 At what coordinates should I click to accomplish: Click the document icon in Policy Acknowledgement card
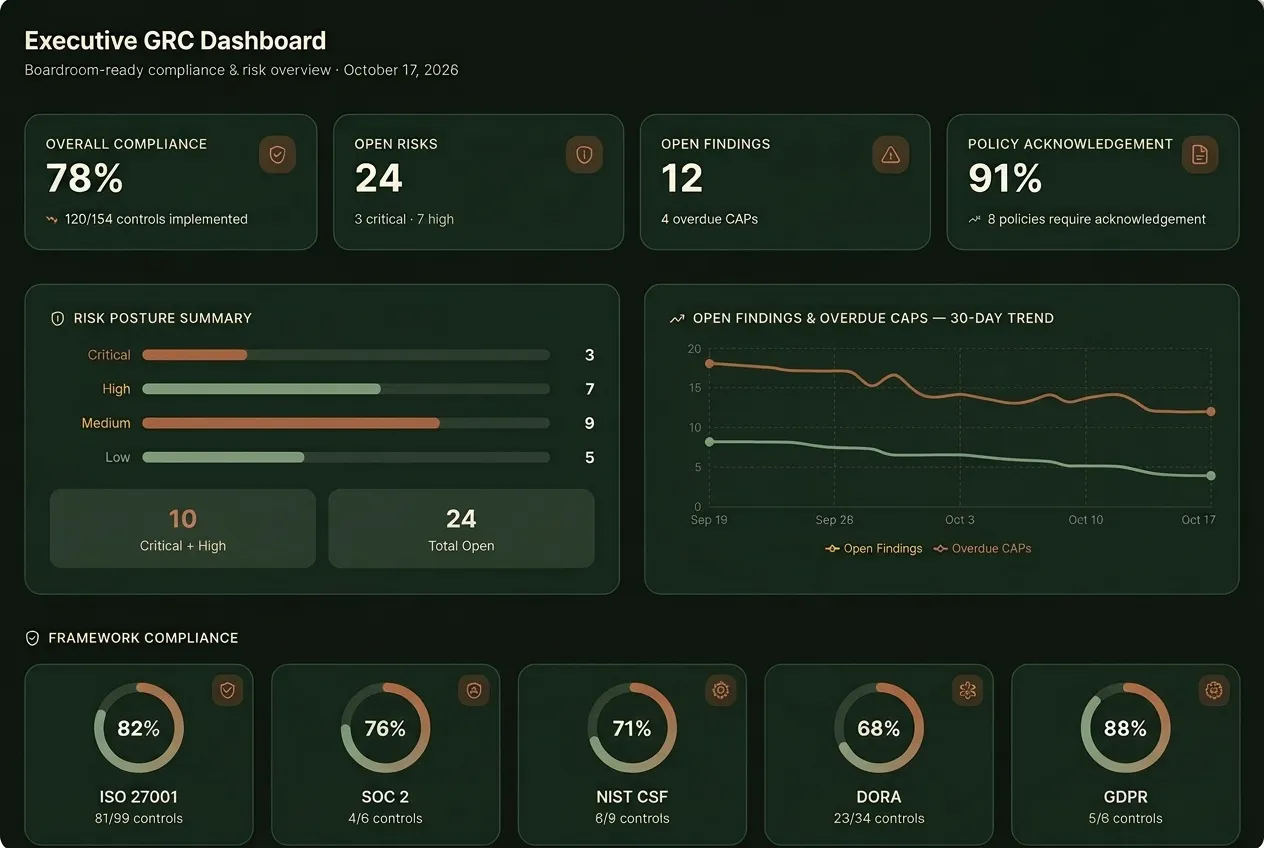coord(1200,155)
